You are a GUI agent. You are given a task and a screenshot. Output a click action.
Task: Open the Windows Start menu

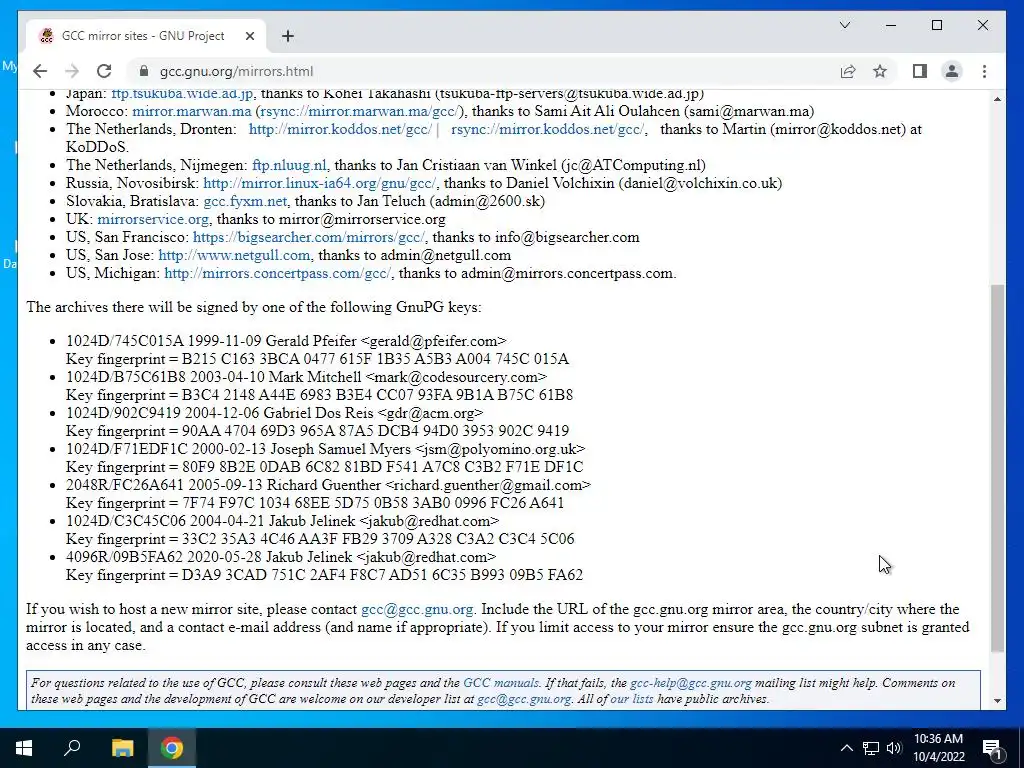[24, 748]
